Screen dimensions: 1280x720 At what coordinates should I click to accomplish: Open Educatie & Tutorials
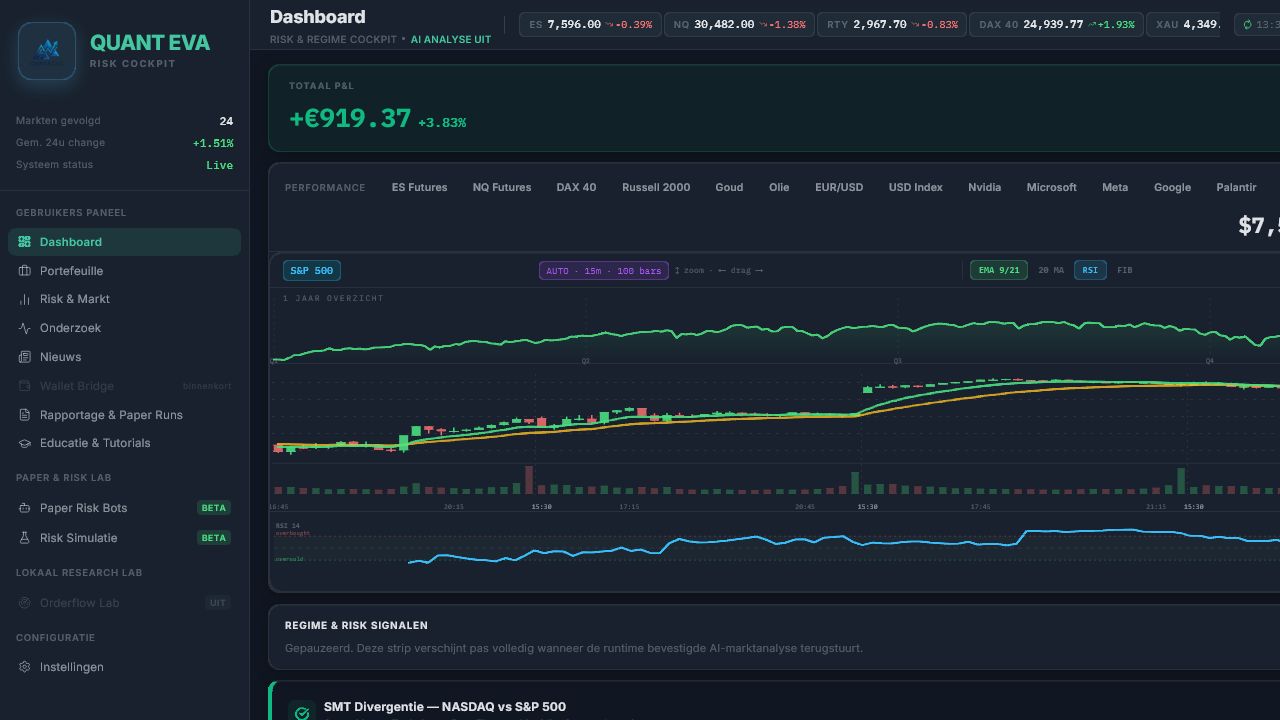point(124,443)
